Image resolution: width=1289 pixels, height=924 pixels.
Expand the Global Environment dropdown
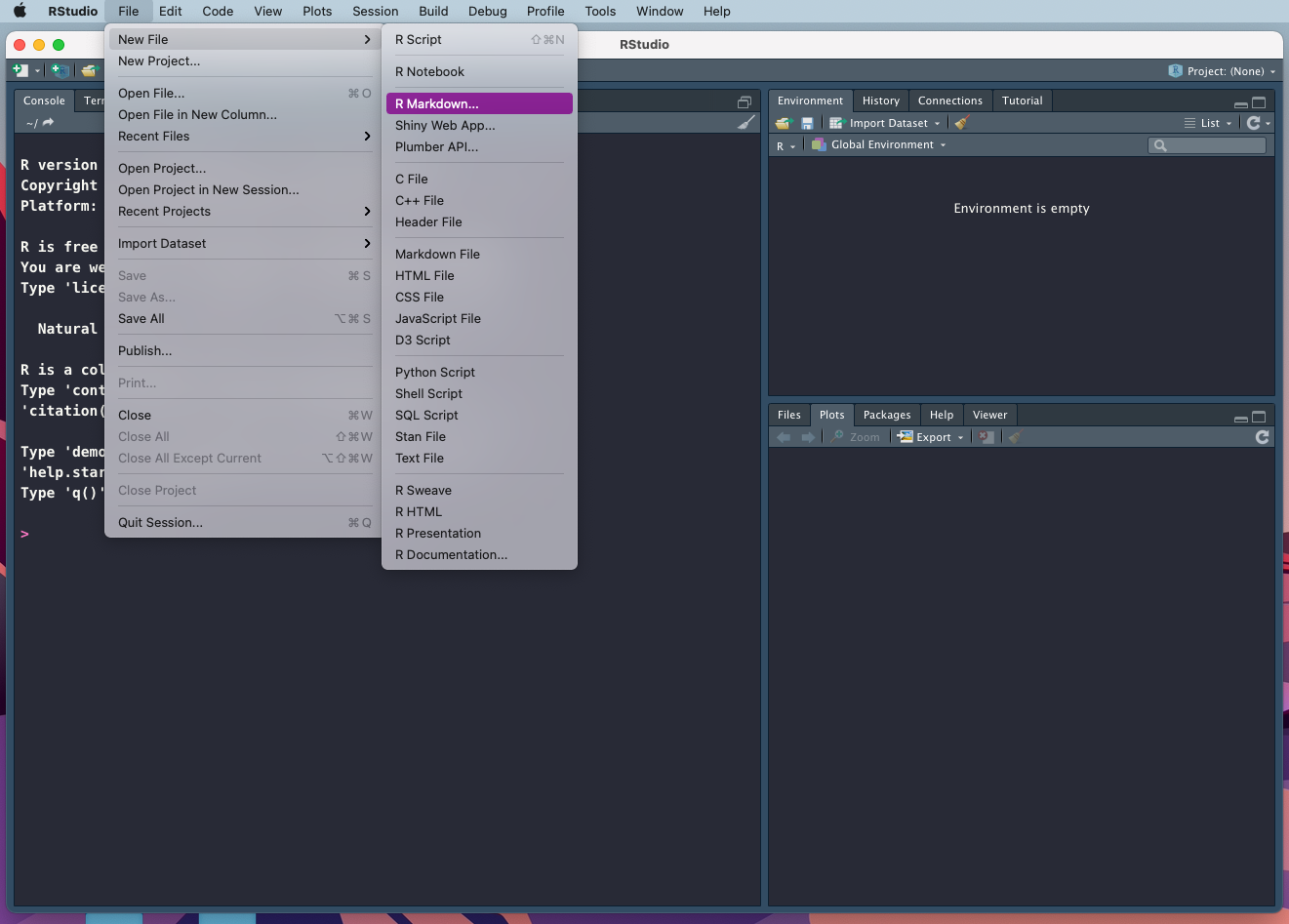876,144
